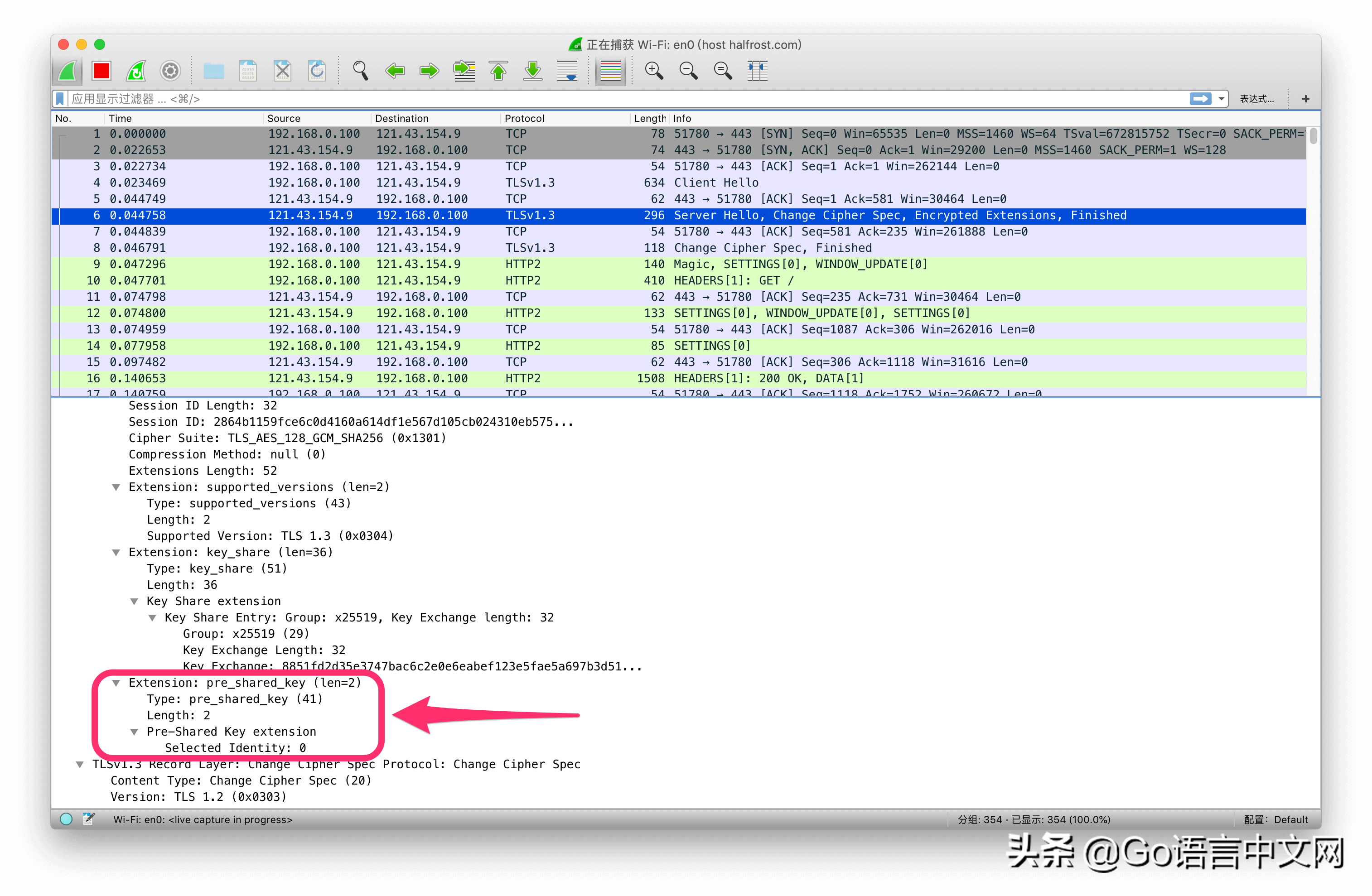Zoom in on packet text
The height and width of the screenshot is (896, 1372).
[x=654, y=71]
